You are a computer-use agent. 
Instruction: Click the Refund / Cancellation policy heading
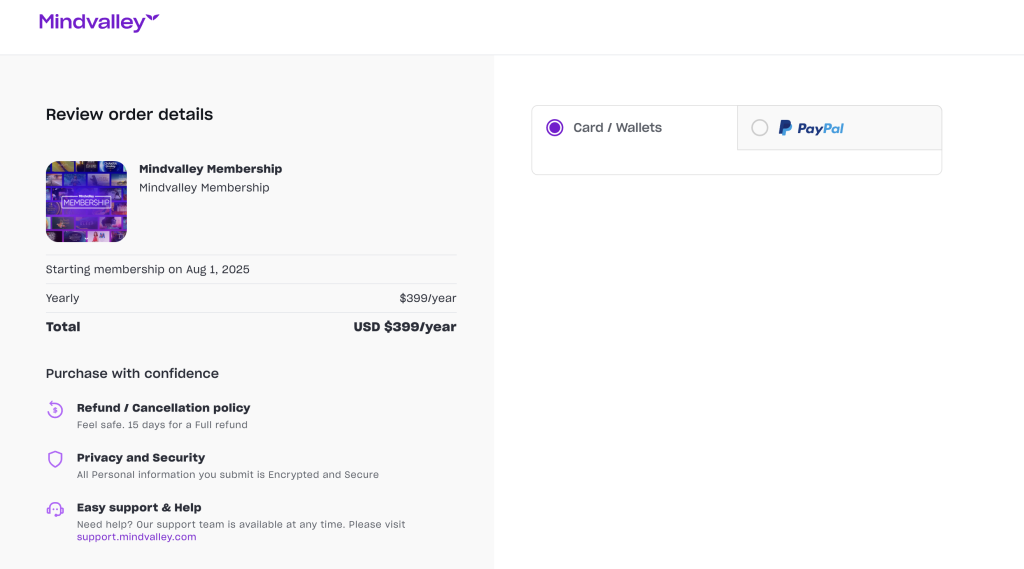coord(163,408)
